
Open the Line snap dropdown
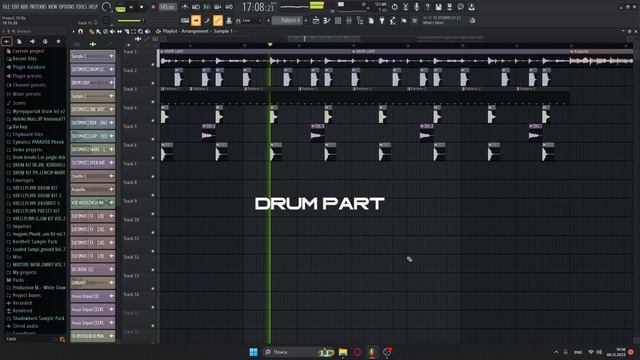tap(251, 20)
